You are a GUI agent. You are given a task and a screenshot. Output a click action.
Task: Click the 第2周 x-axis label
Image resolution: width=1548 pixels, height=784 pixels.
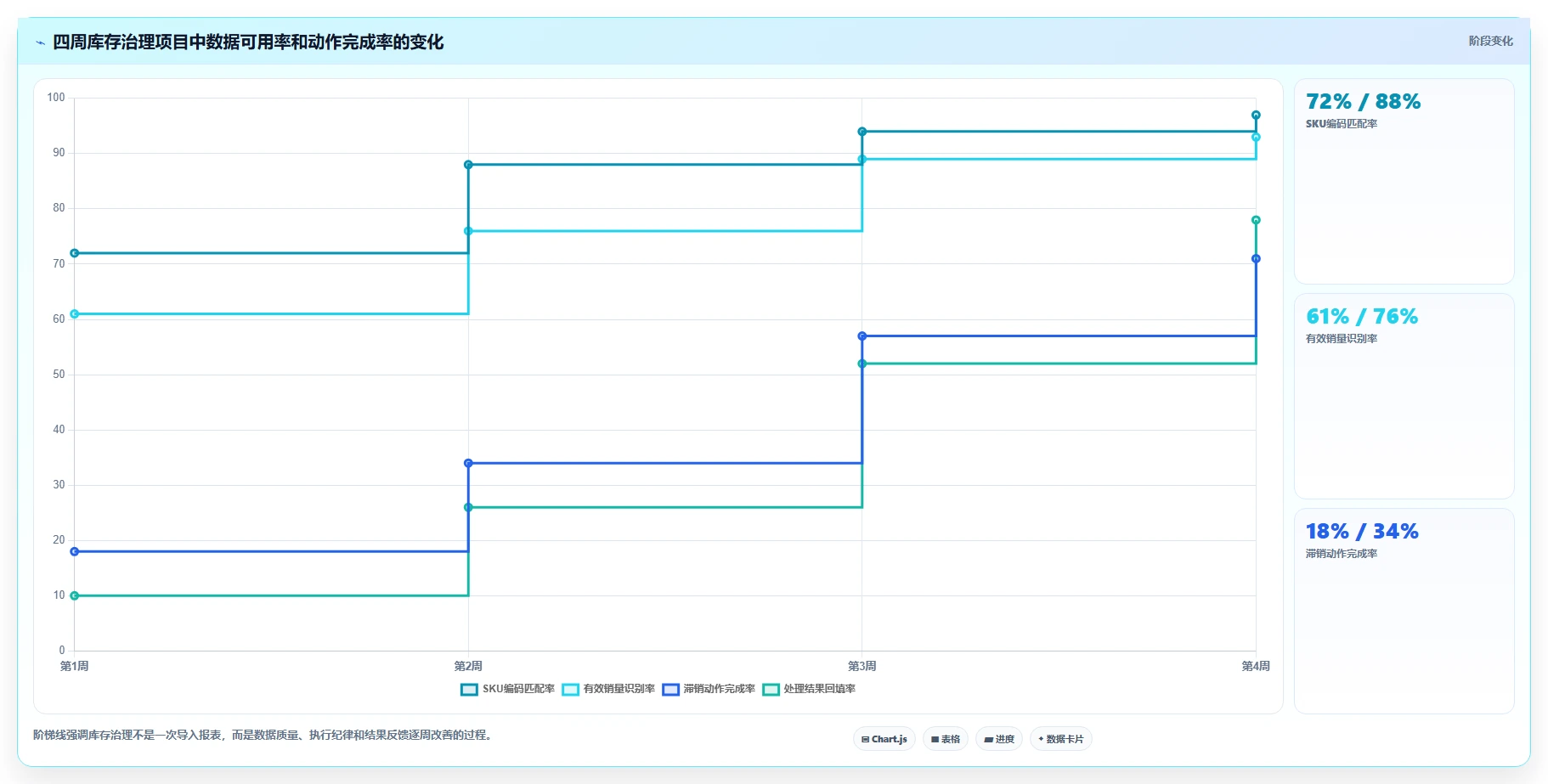(x=468, y=666)
